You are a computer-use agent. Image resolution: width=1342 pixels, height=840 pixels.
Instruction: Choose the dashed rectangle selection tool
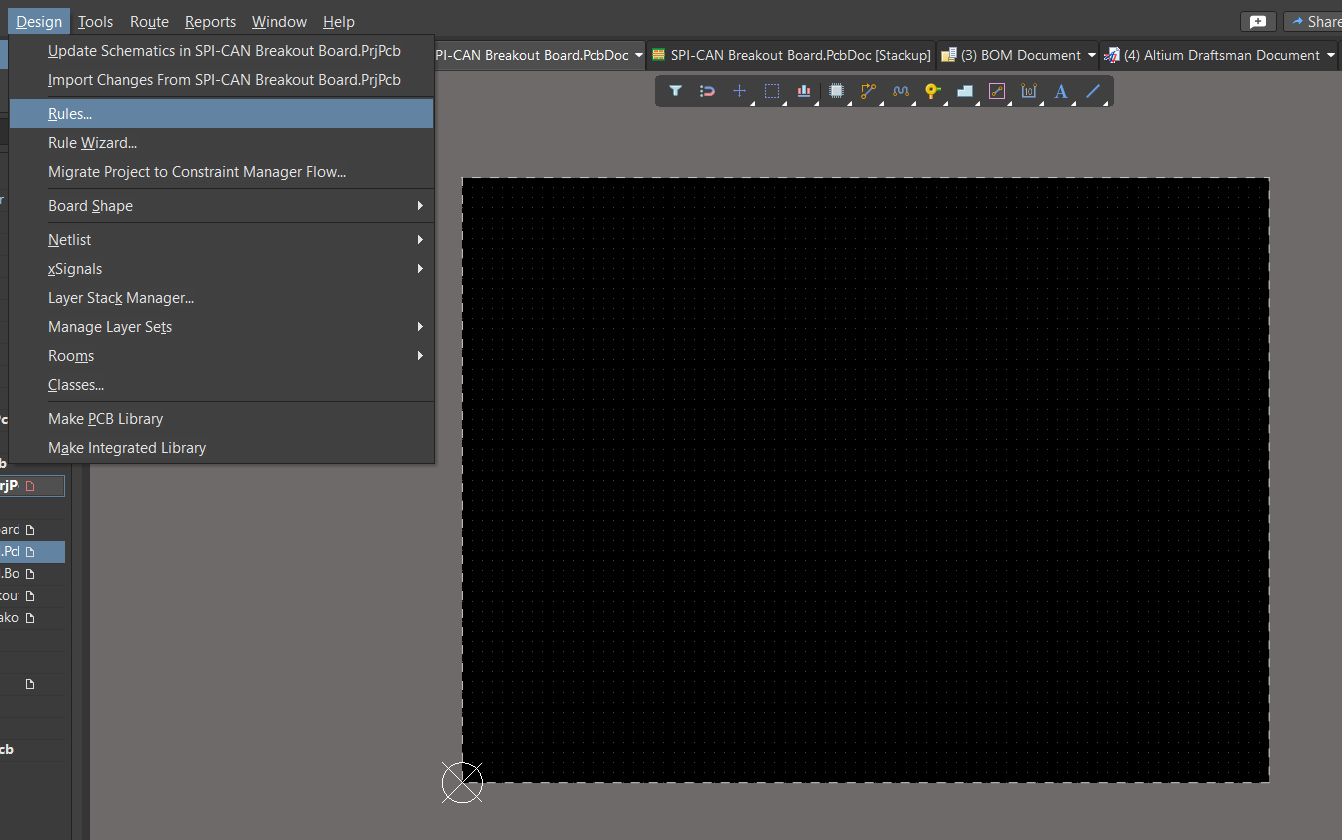point(772,91)
